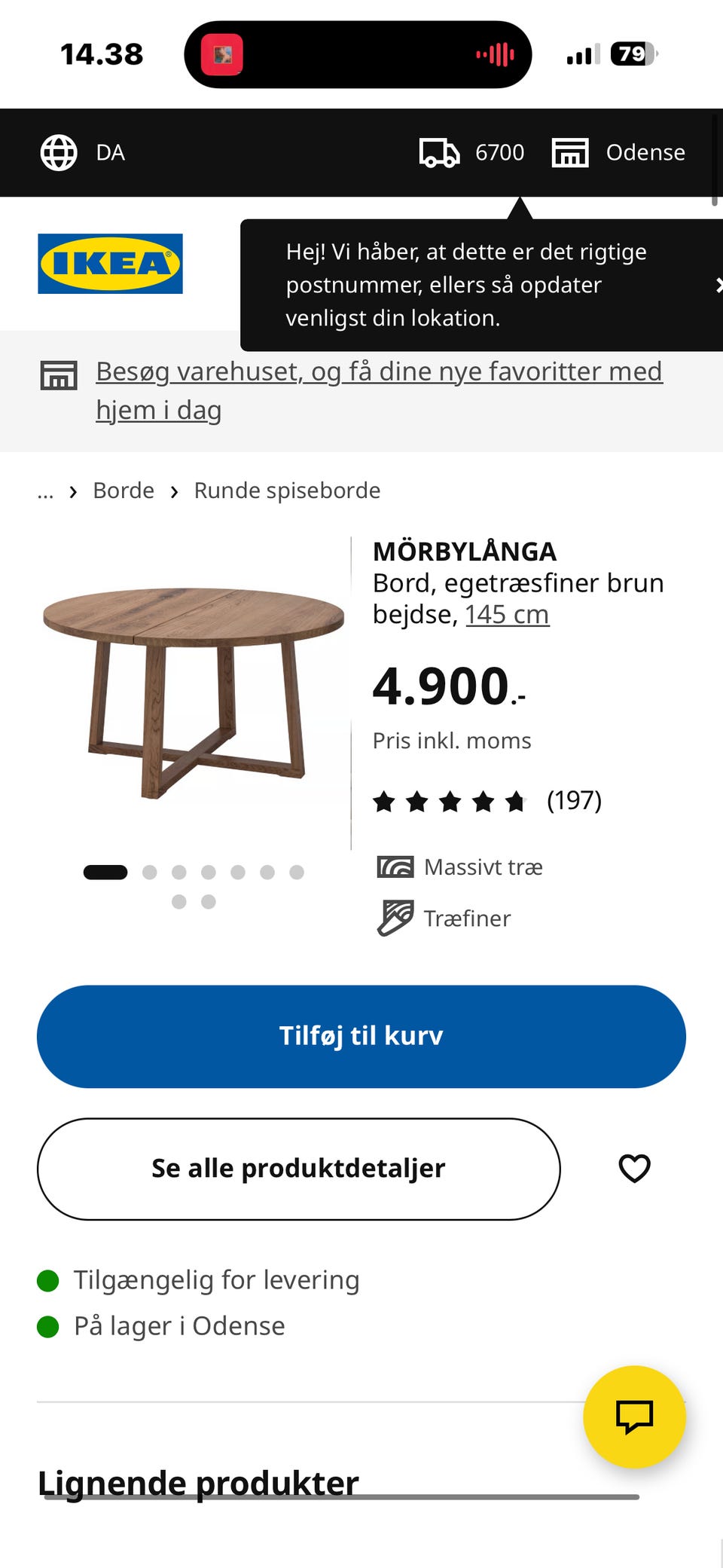Open Se alle produktdetaljer
Screen dimensions: 723x1568
point(298,1169)
